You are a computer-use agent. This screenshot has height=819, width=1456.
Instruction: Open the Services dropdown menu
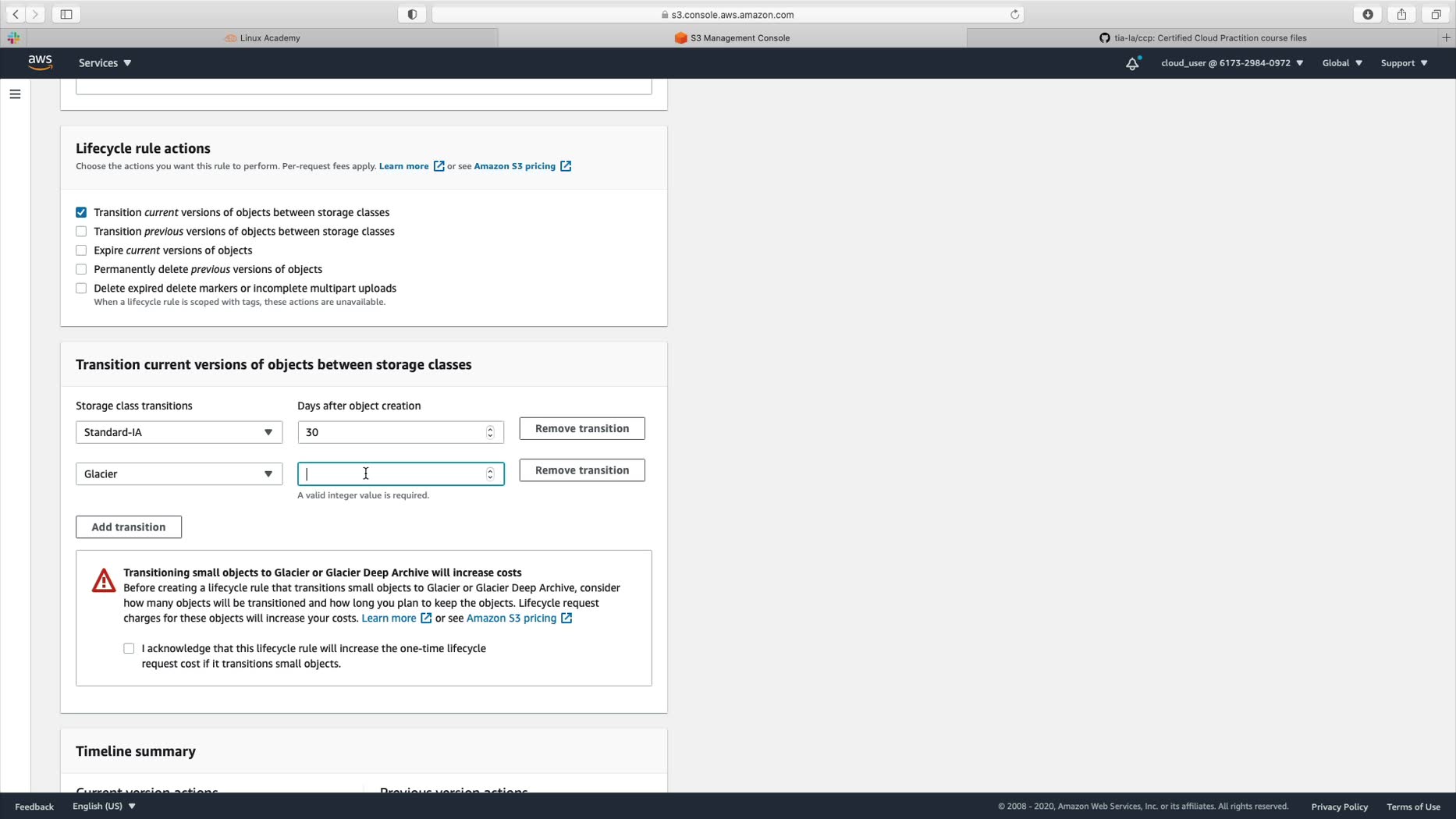tap(105, 63)
